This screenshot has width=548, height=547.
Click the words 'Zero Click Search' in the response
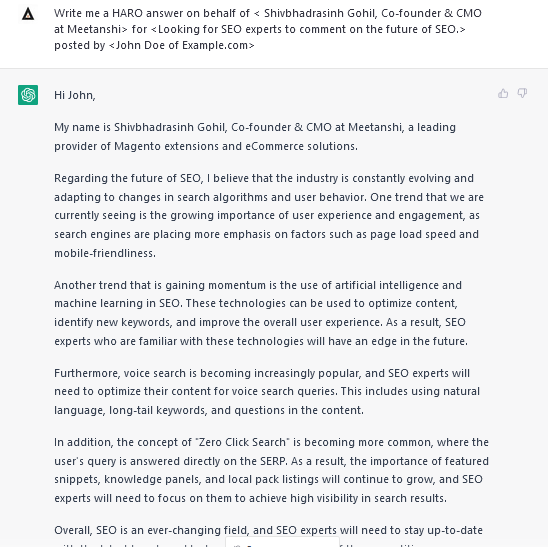[243, 442]
